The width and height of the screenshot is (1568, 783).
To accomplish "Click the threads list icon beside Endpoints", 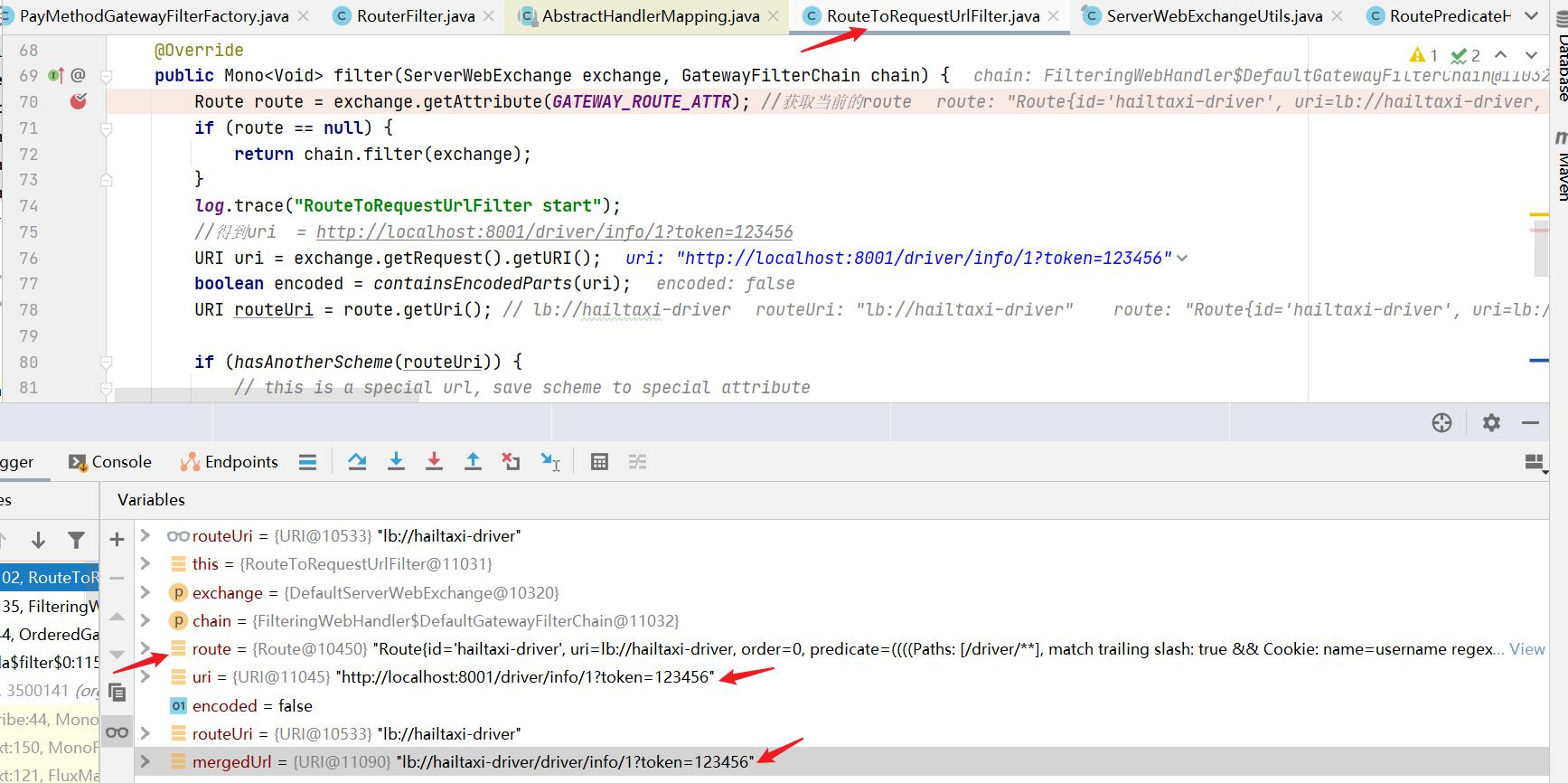I will [x=308, y=462].
